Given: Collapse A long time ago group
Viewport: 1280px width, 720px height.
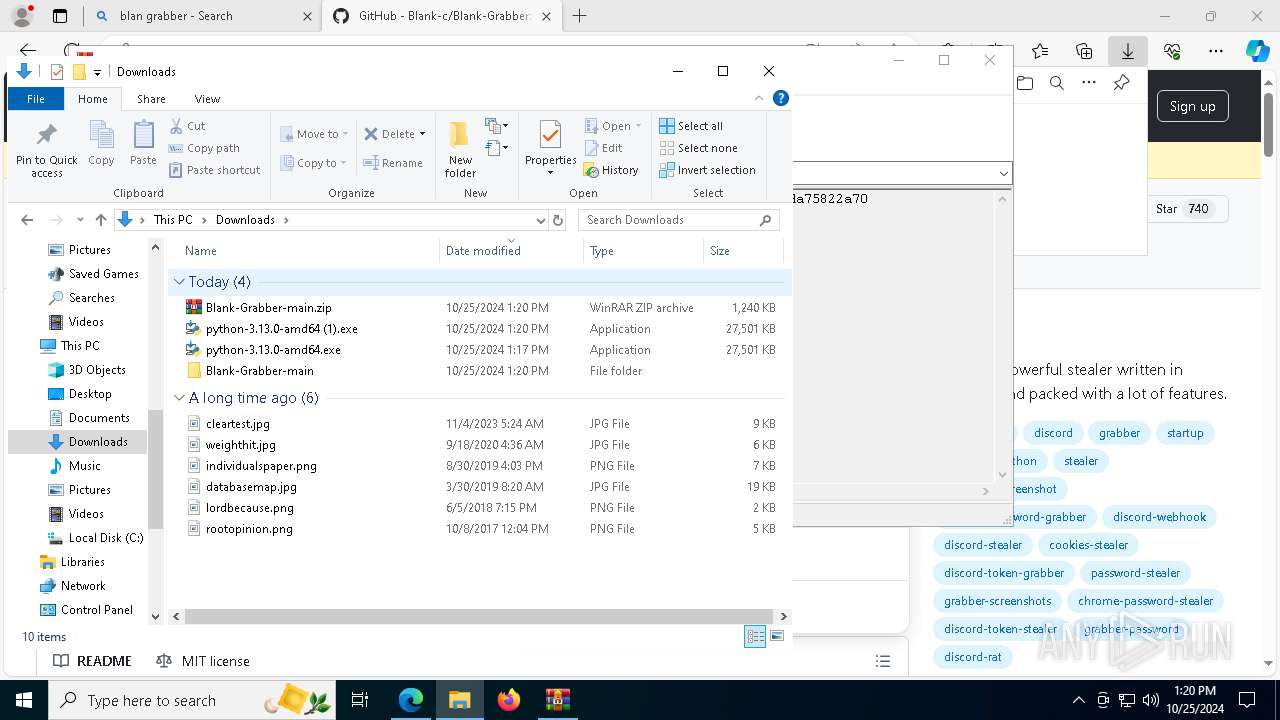Looking at the screenshot, I should coord(179,398).
